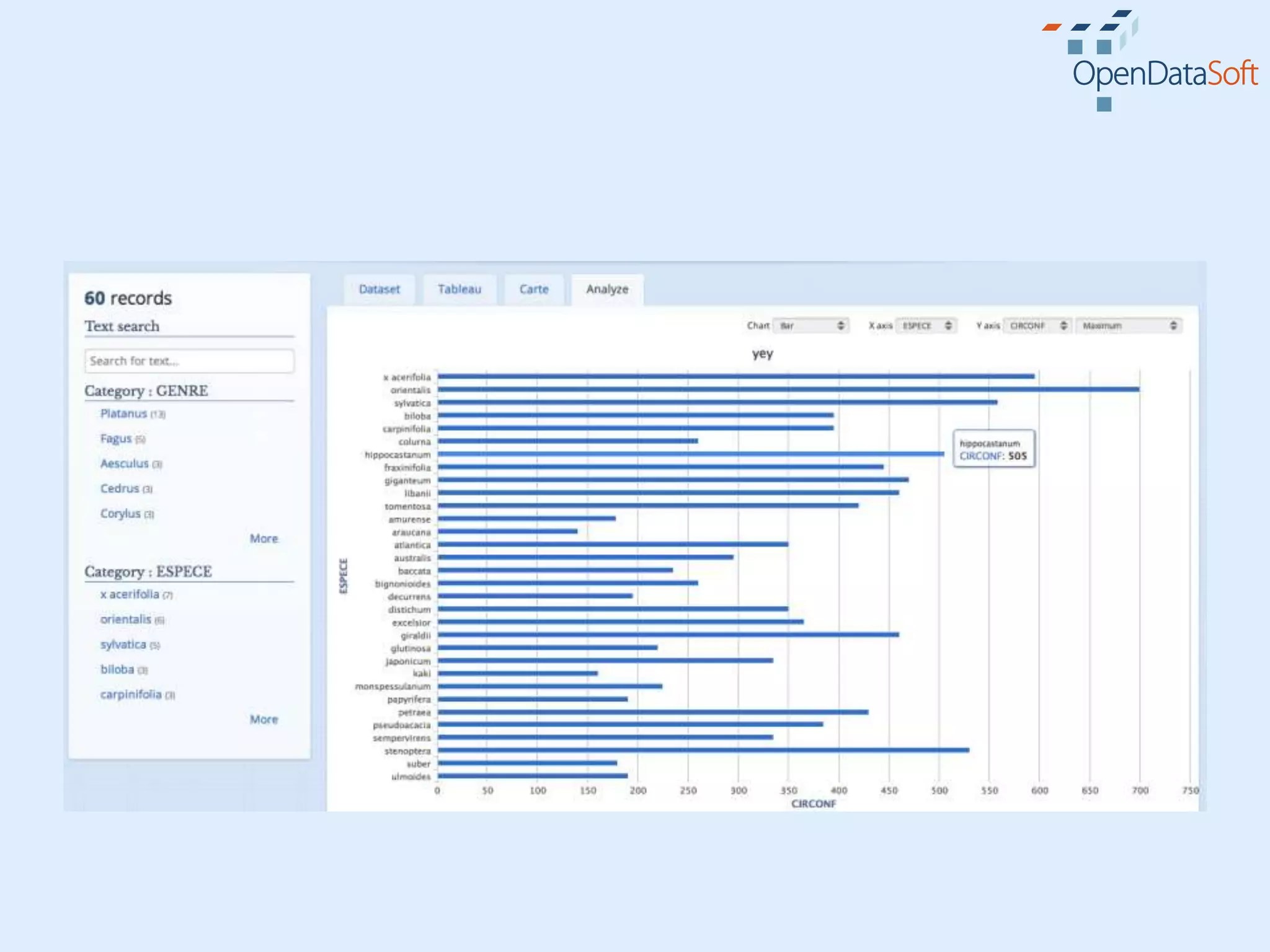Filter by x acerifolia species

(130, 594)
